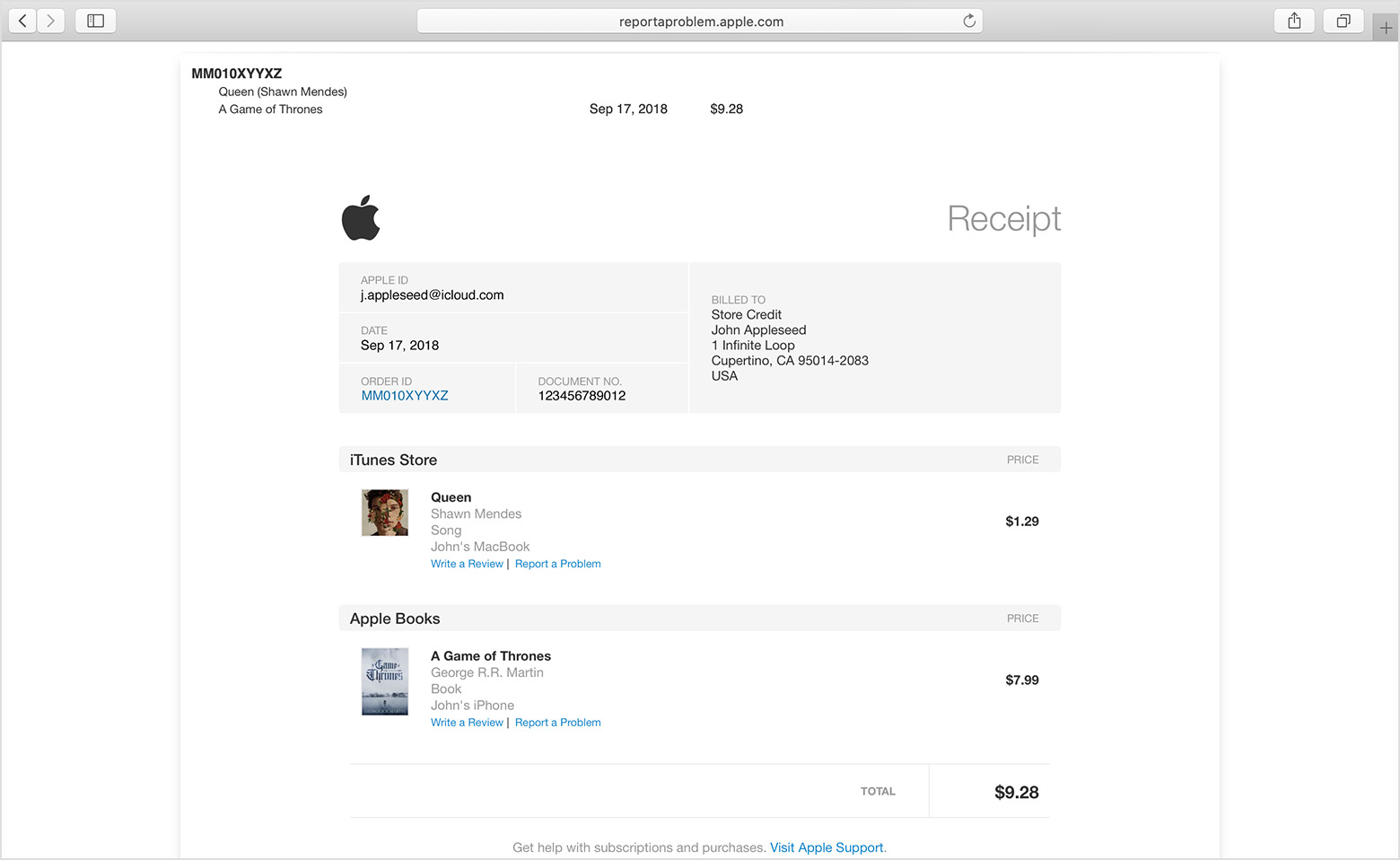
Task: Open order ID MM010XYYXZ link
Action: click(x=405, y=396)
